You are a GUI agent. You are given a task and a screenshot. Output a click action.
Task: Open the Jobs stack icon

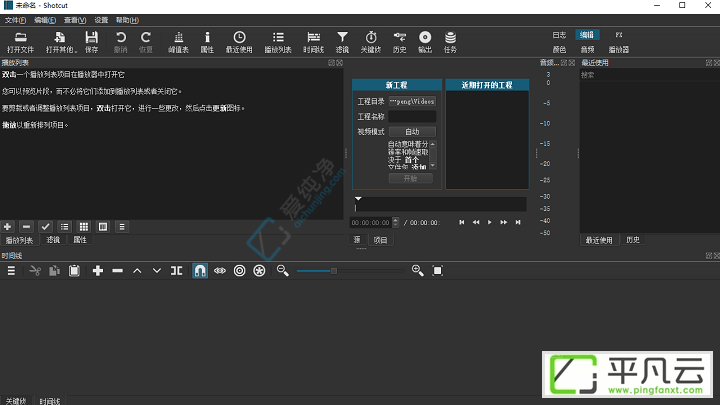coord(450,42)
